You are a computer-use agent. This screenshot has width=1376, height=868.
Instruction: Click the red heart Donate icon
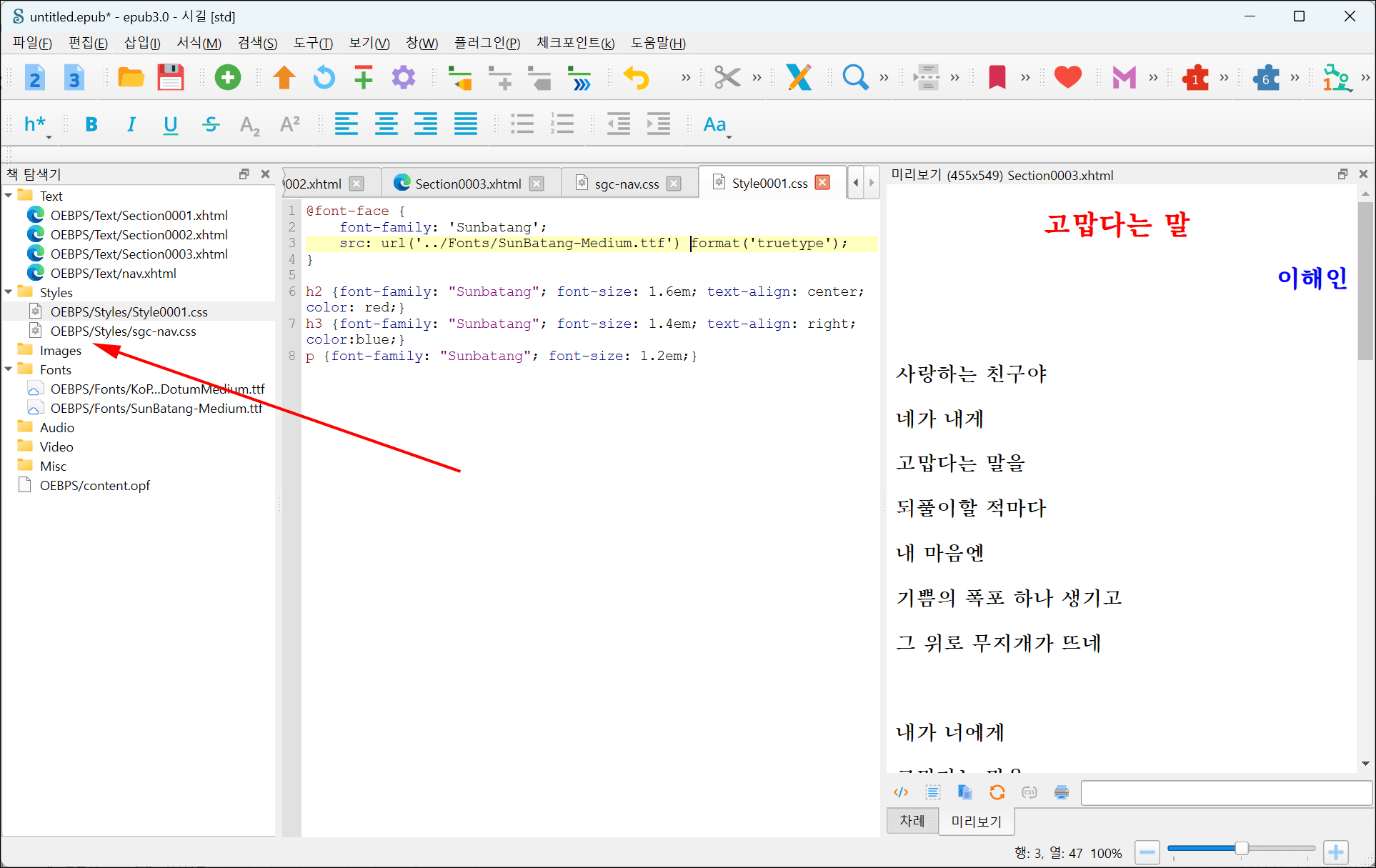click(x=1067, y=77)
